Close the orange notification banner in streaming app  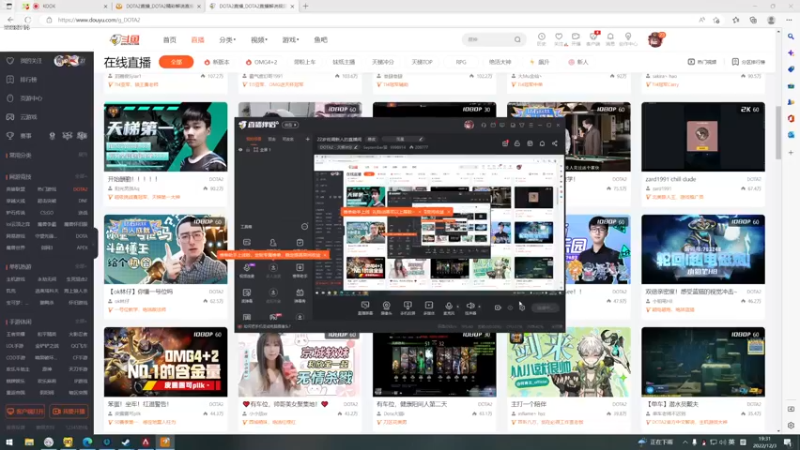(324, 254)
